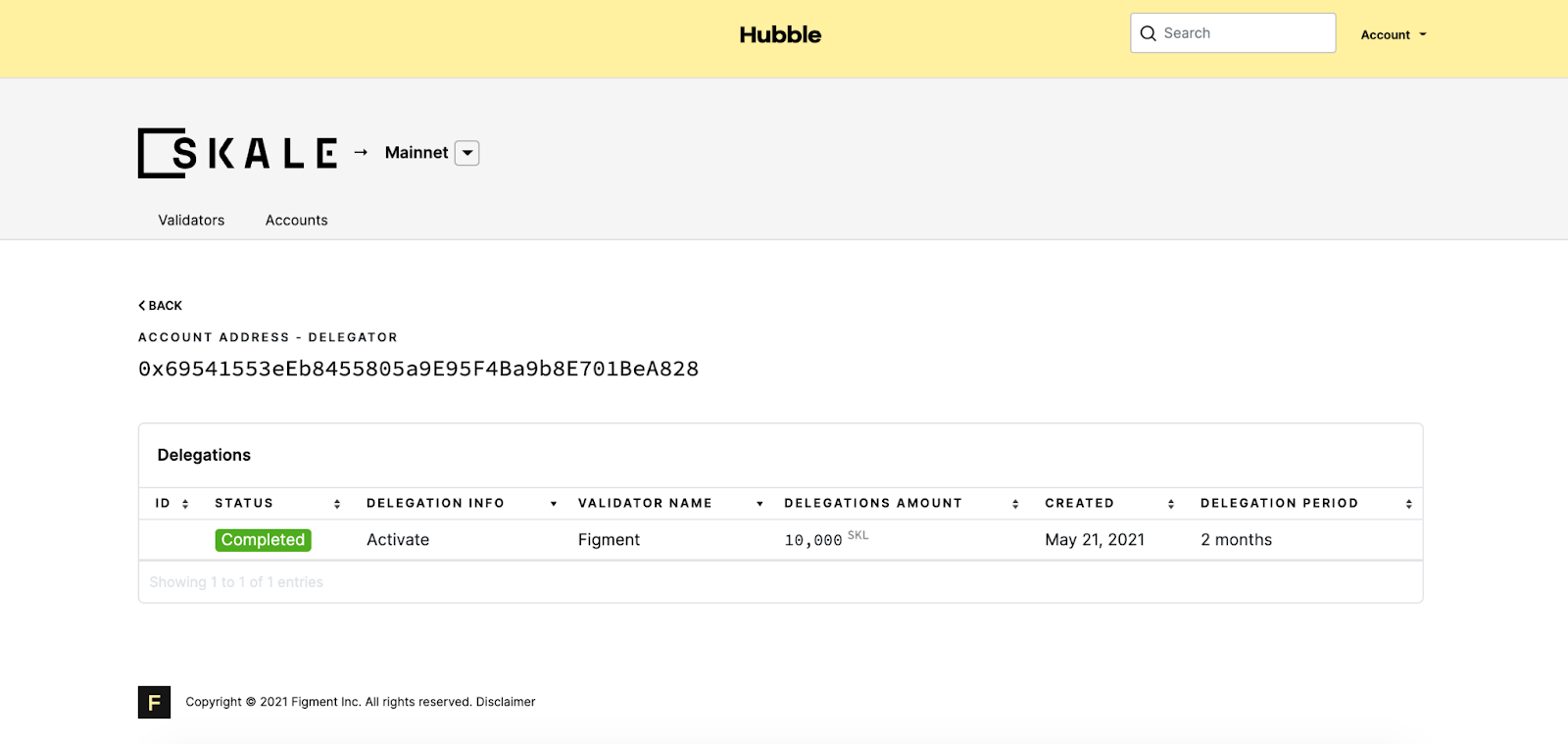Open the Disclaimer link
The image size is (1568, 744).
click(x=506, y=702)
